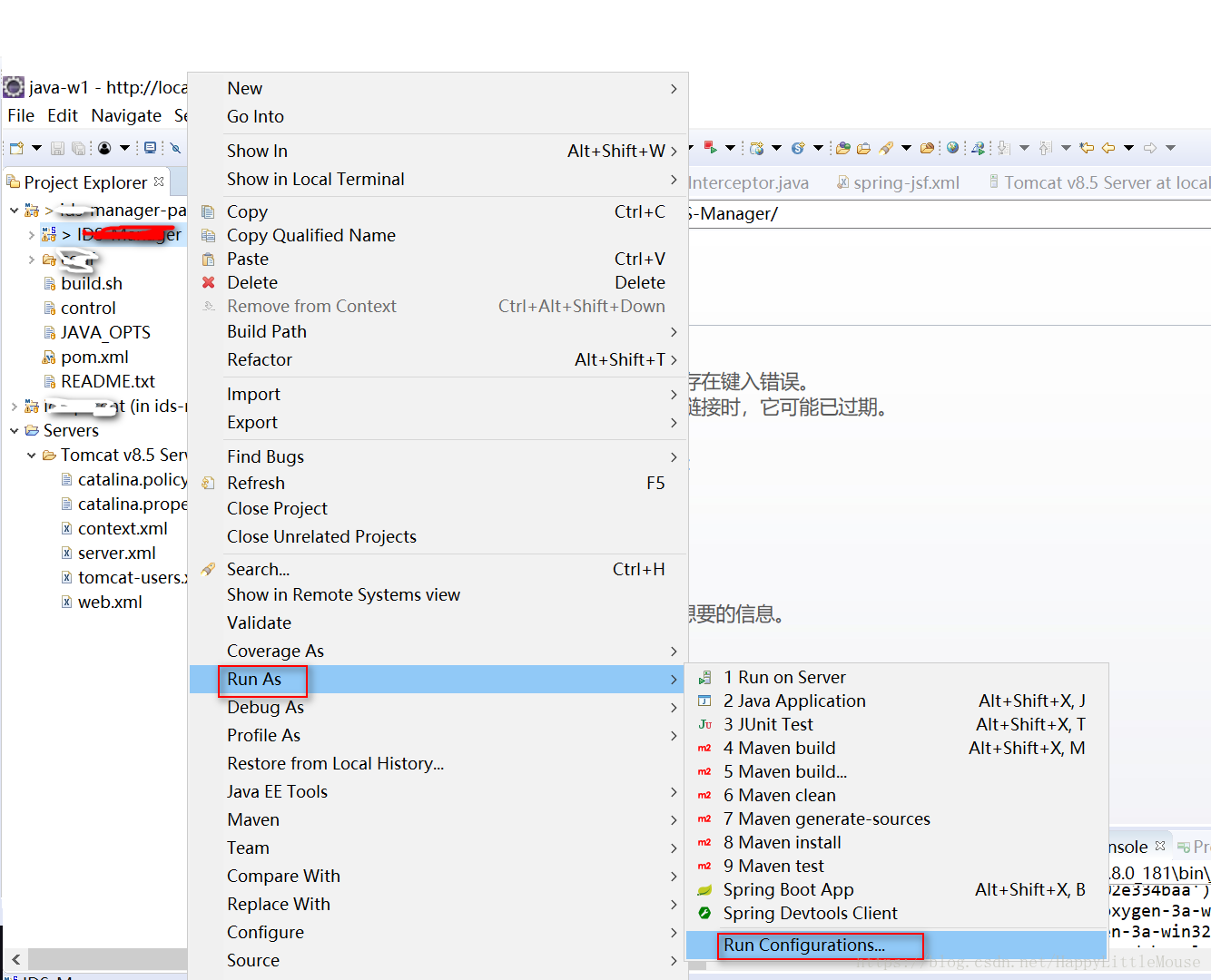Select JAVA_OPTS file in project tree
The width and height of the screenshot is (1211, 980).
[105, 332]
